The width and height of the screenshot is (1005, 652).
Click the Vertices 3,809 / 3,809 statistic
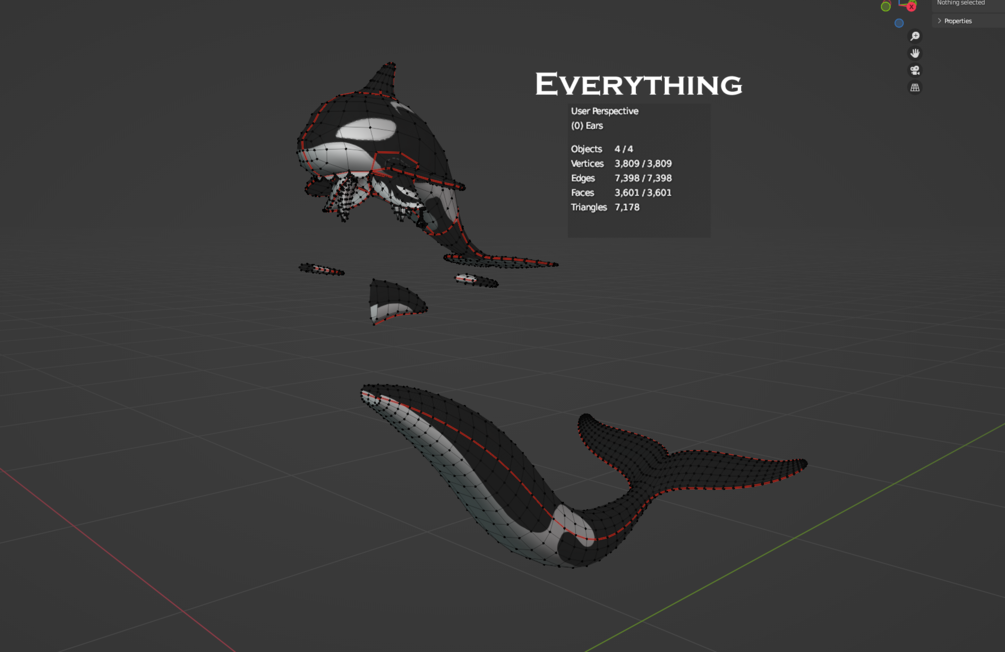621,163
